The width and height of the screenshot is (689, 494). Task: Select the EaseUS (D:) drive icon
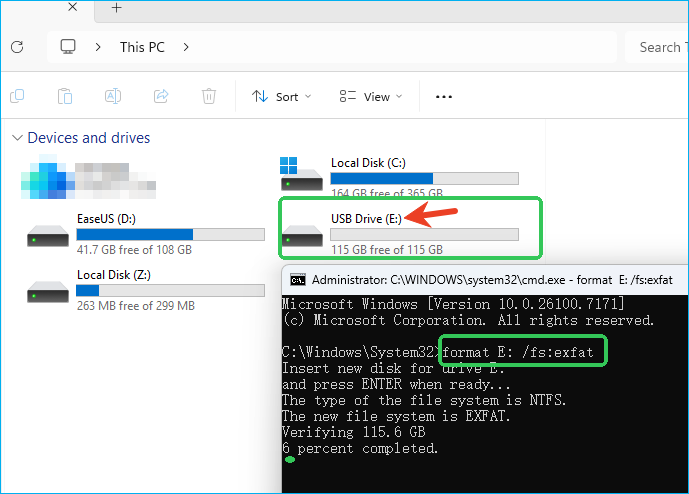click(48, 235)
